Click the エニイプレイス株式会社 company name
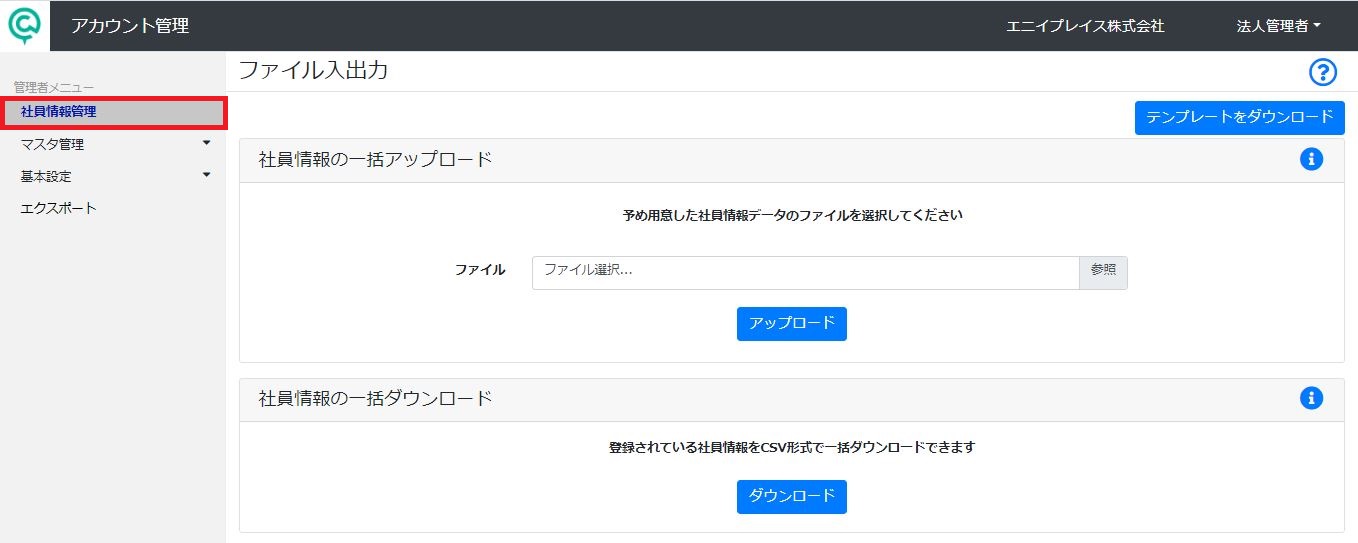Viewport: 1358px width, 543px height. pos(1085,26)
